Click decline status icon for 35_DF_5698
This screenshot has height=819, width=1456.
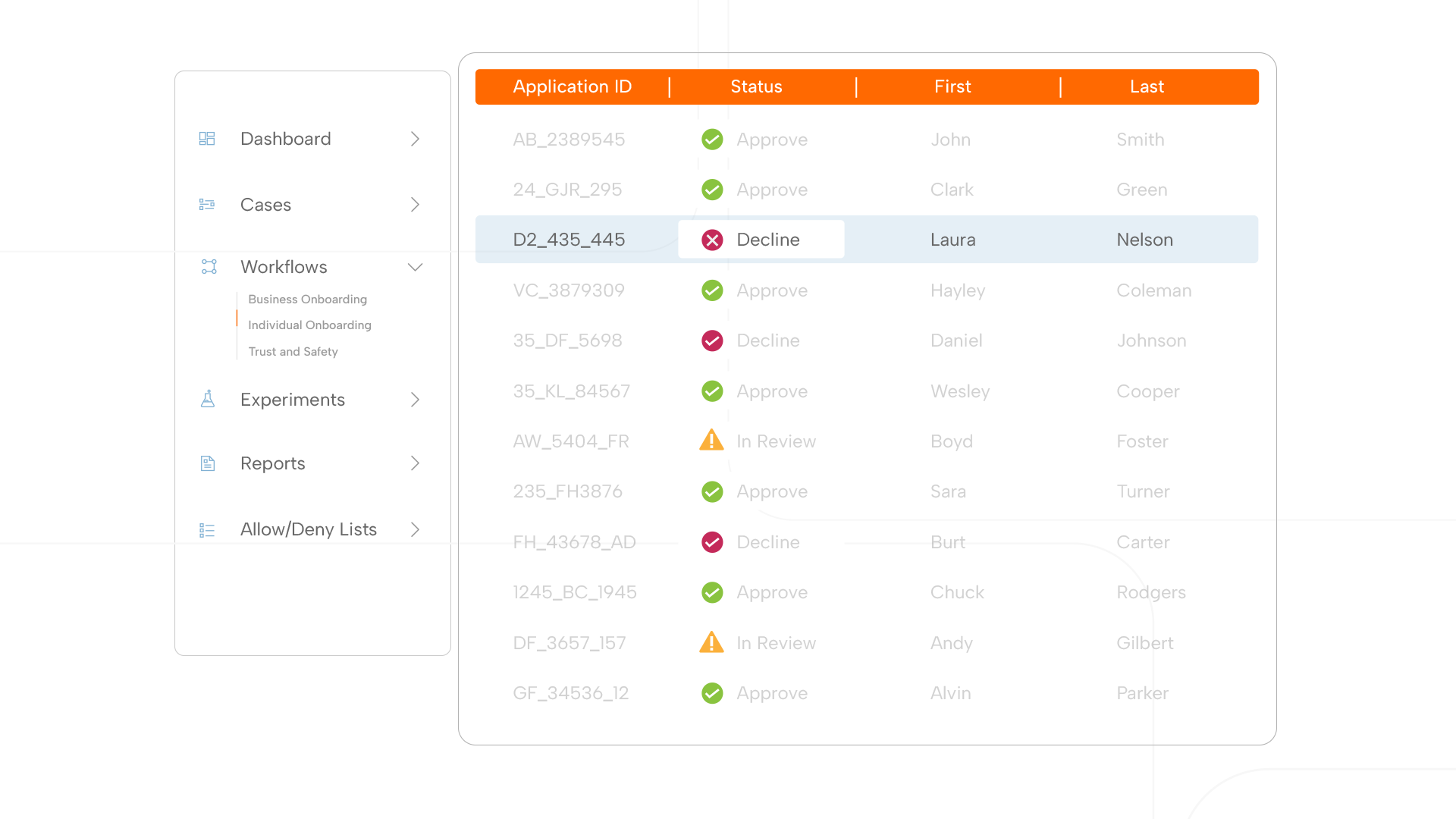click(712, 341)
